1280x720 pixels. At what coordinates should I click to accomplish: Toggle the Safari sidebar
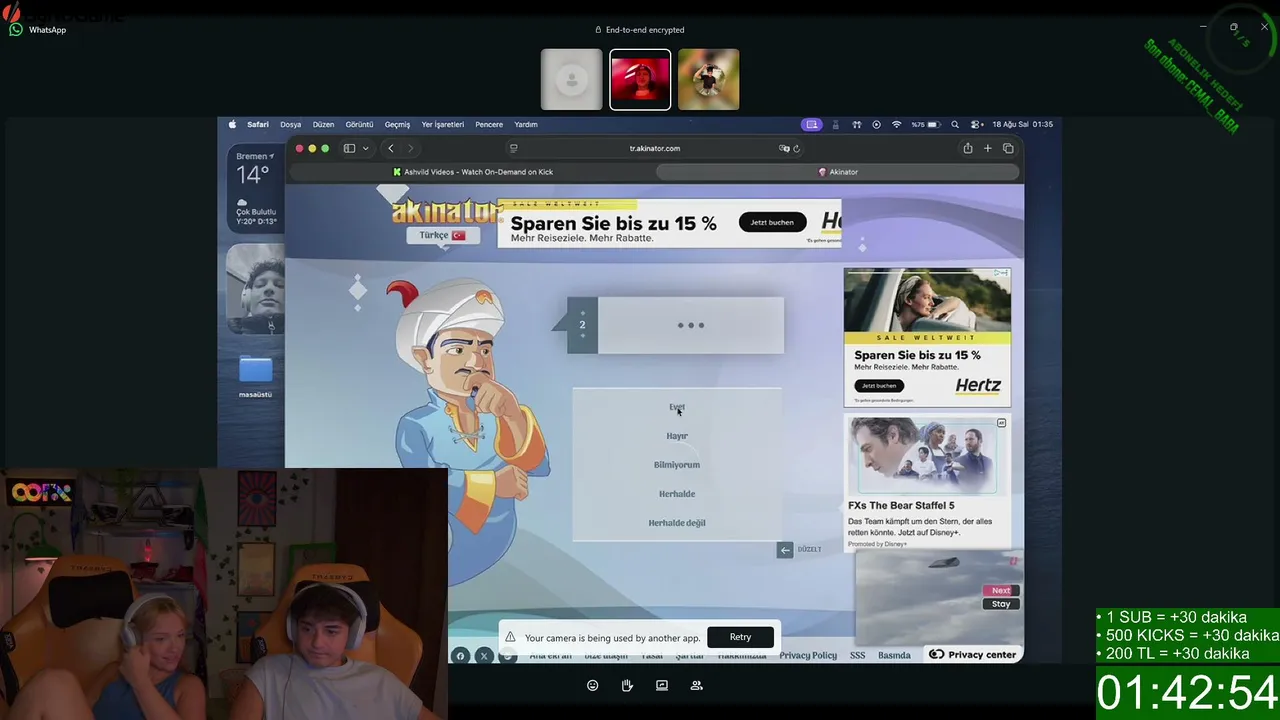(x=349, y=148)
